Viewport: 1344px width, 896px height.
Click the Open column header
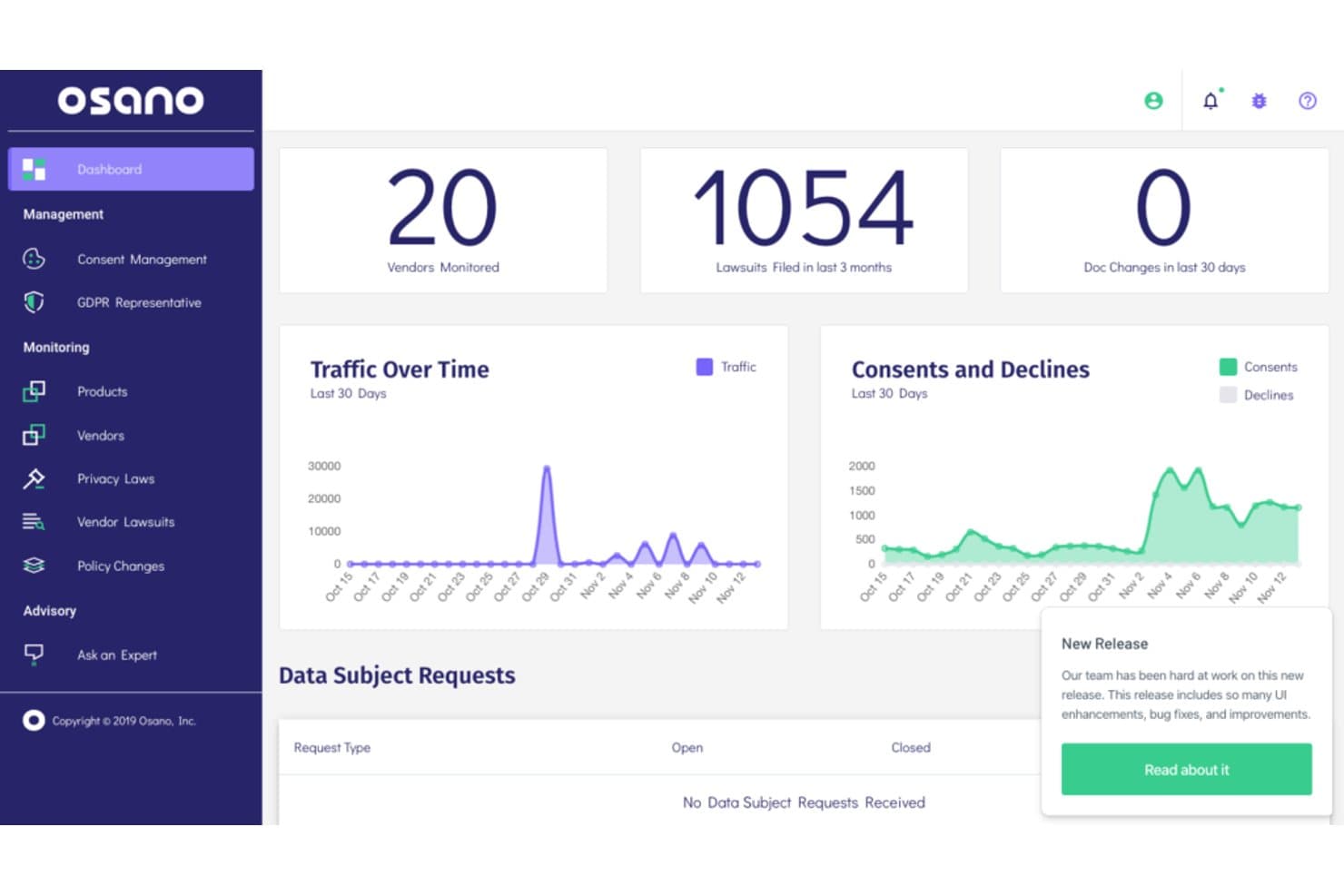(687, 747)
